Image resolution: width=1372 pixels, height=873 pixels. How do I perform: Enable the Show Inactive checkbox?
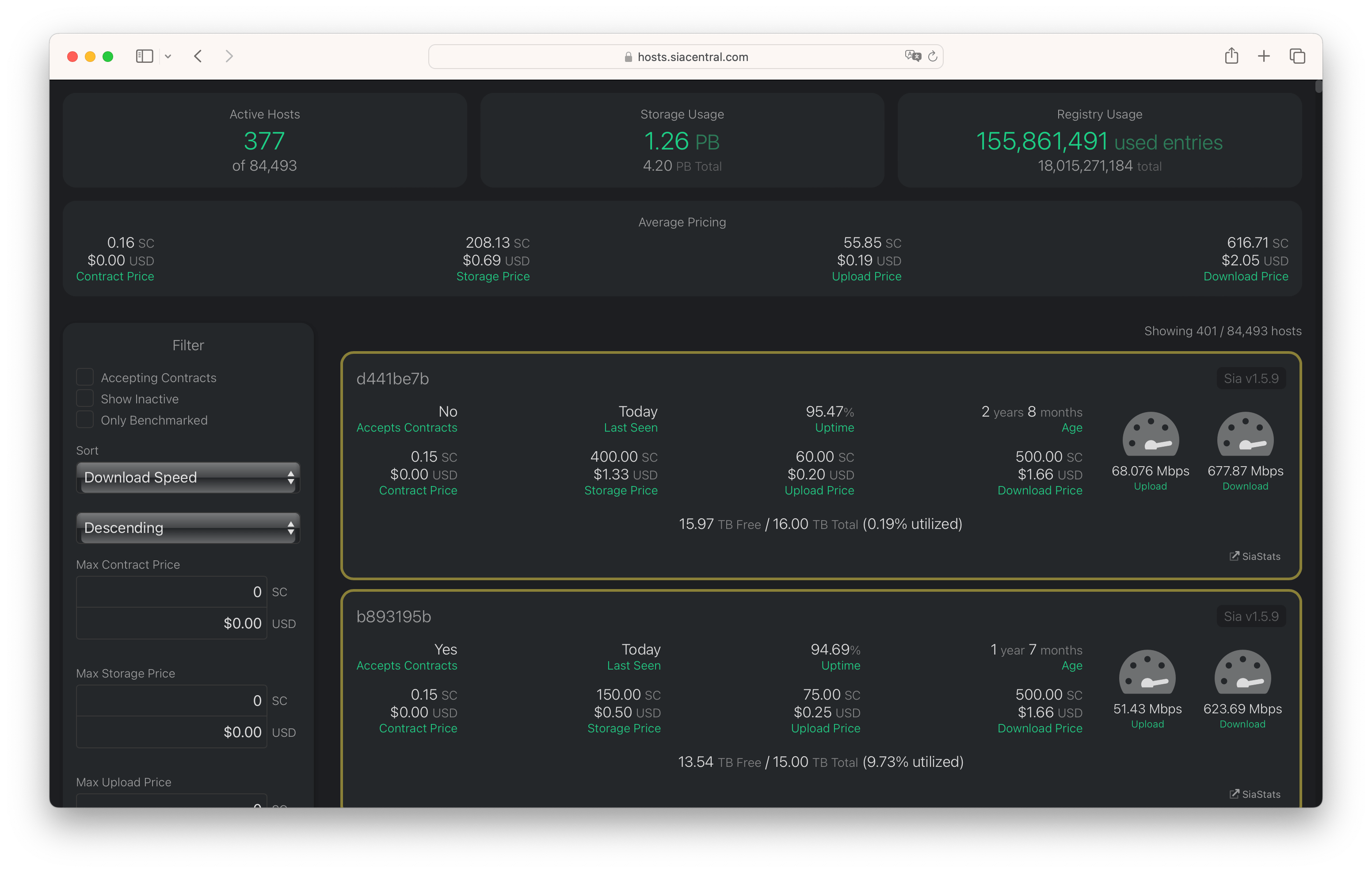85,399
